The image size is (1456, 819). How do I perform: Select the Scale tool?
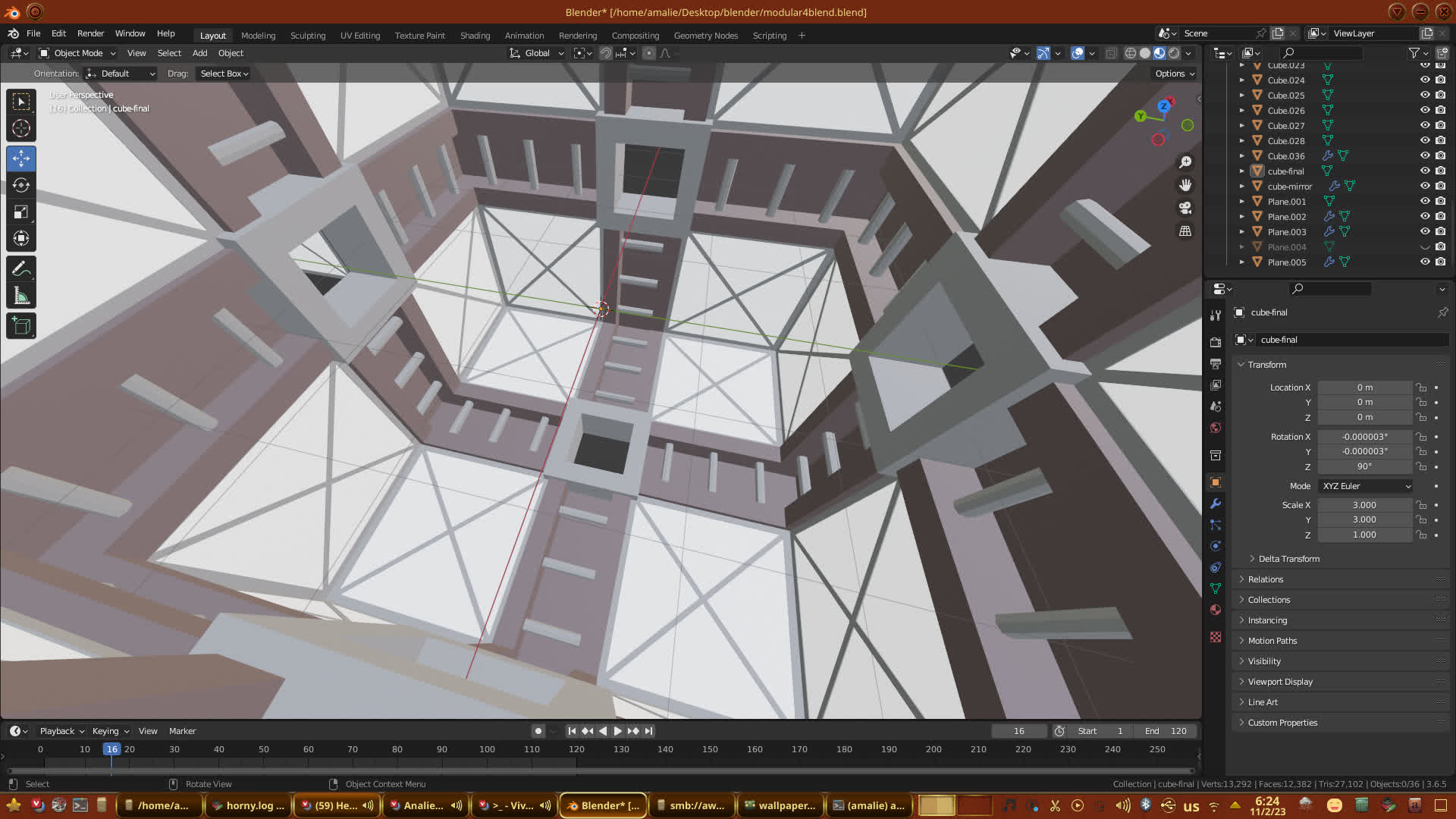[x=21, y=212]
